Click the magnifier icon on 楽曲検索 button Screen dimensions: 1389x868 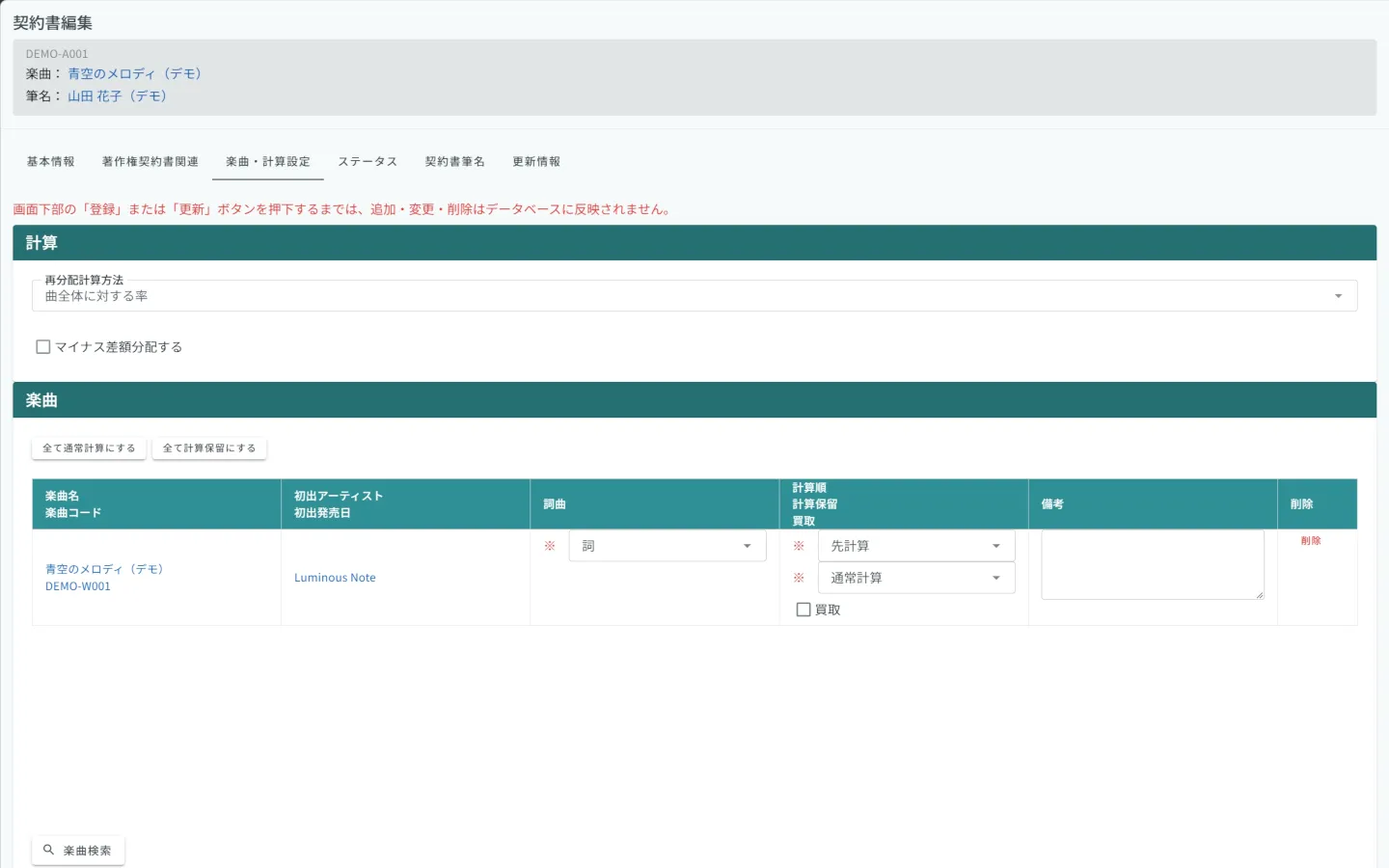[x=48, y=850]
